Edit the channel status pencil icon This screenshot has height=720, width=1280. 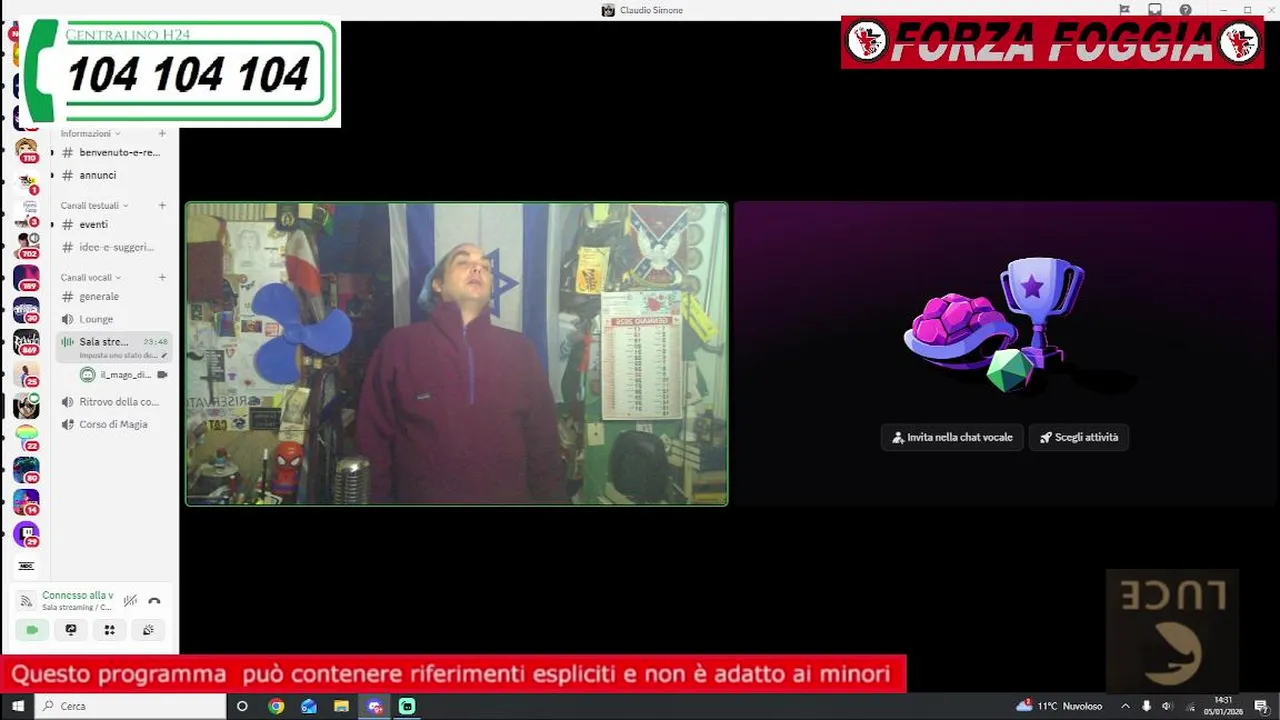(x=164, y=355)
